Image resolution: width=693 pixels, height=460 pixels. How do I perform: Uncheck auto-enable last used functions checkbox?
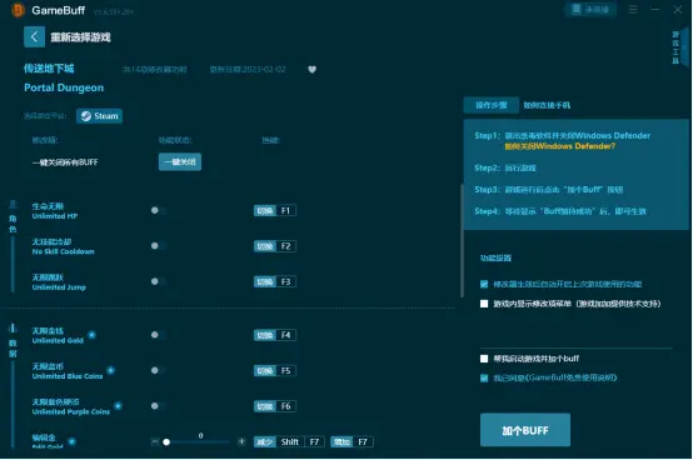point(484,284)
